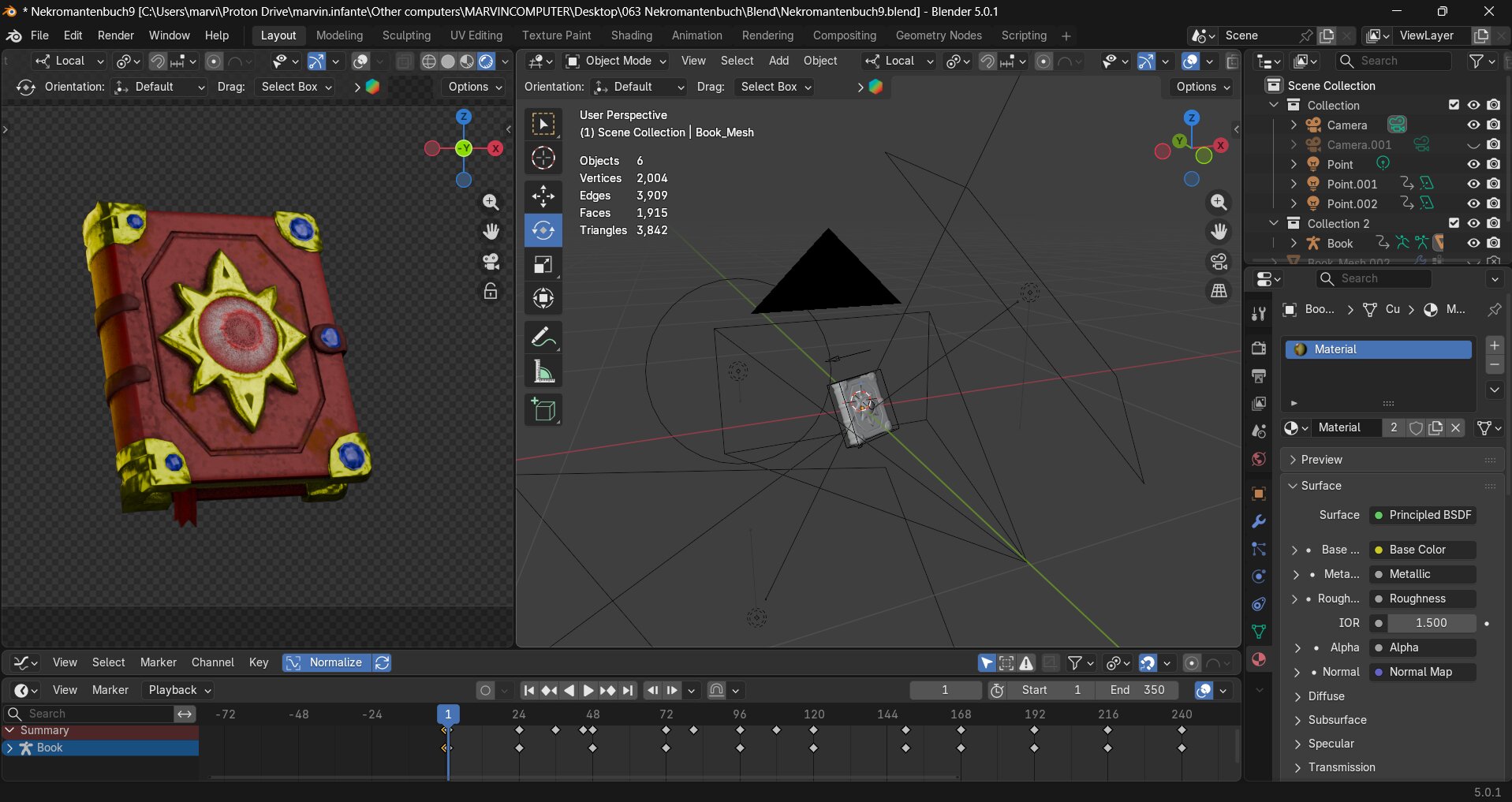Screen dimensions: 1512x802
Task: Uncheck Collection 2 exclude checkbox
Action: [1454, 223]
